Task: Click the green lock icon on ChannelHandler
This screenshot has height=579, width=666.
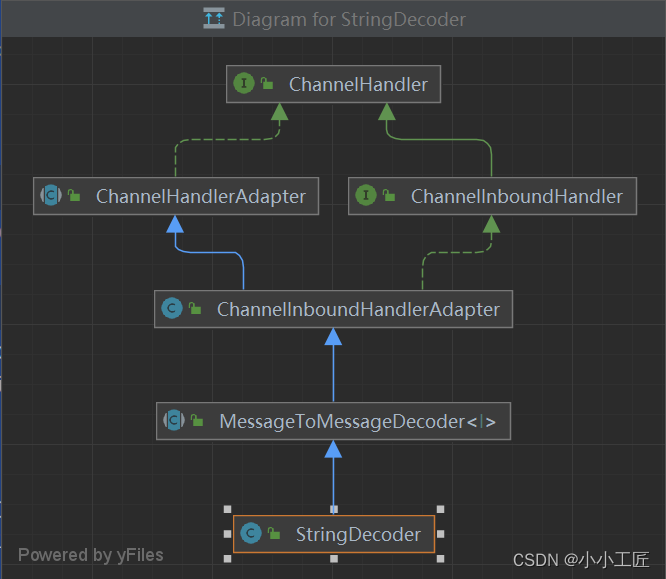Action: pyautogui.click(x=268, y=85)
